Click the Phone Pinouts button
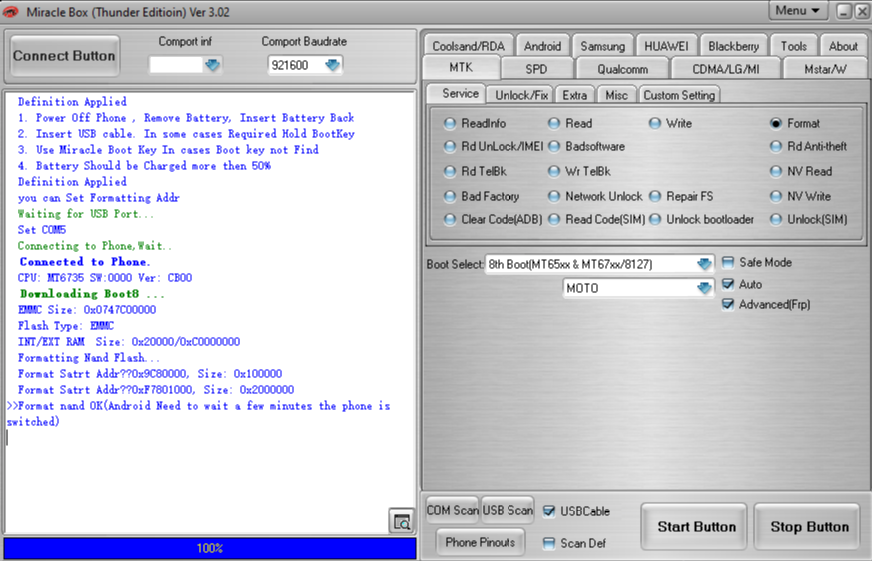Viewport: 872px width, 561px height. 480,542
